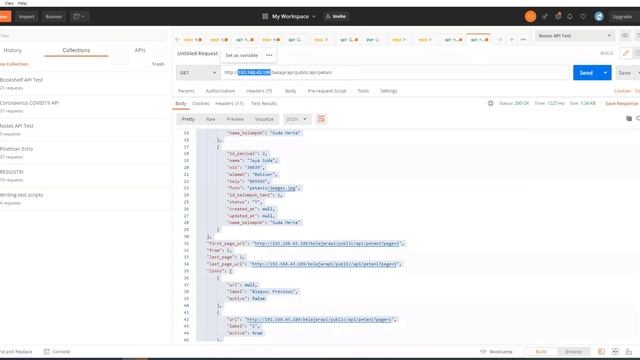Open the APIs sidebar tab
This screenshot has height=360, width=640.
pos(140,50)
